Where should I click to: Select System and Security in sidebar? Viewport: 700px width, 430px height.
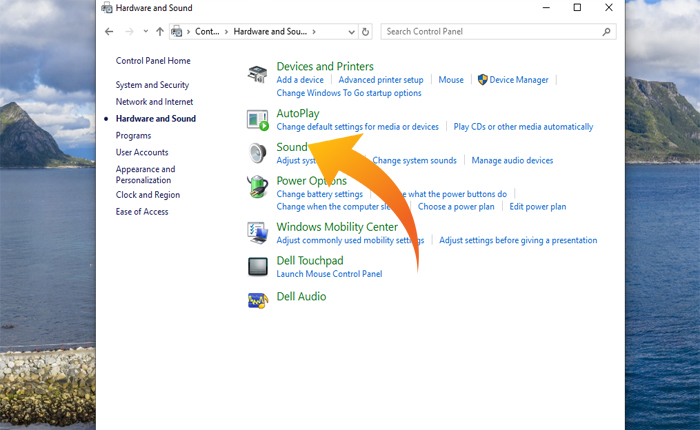tap(152, 85)
